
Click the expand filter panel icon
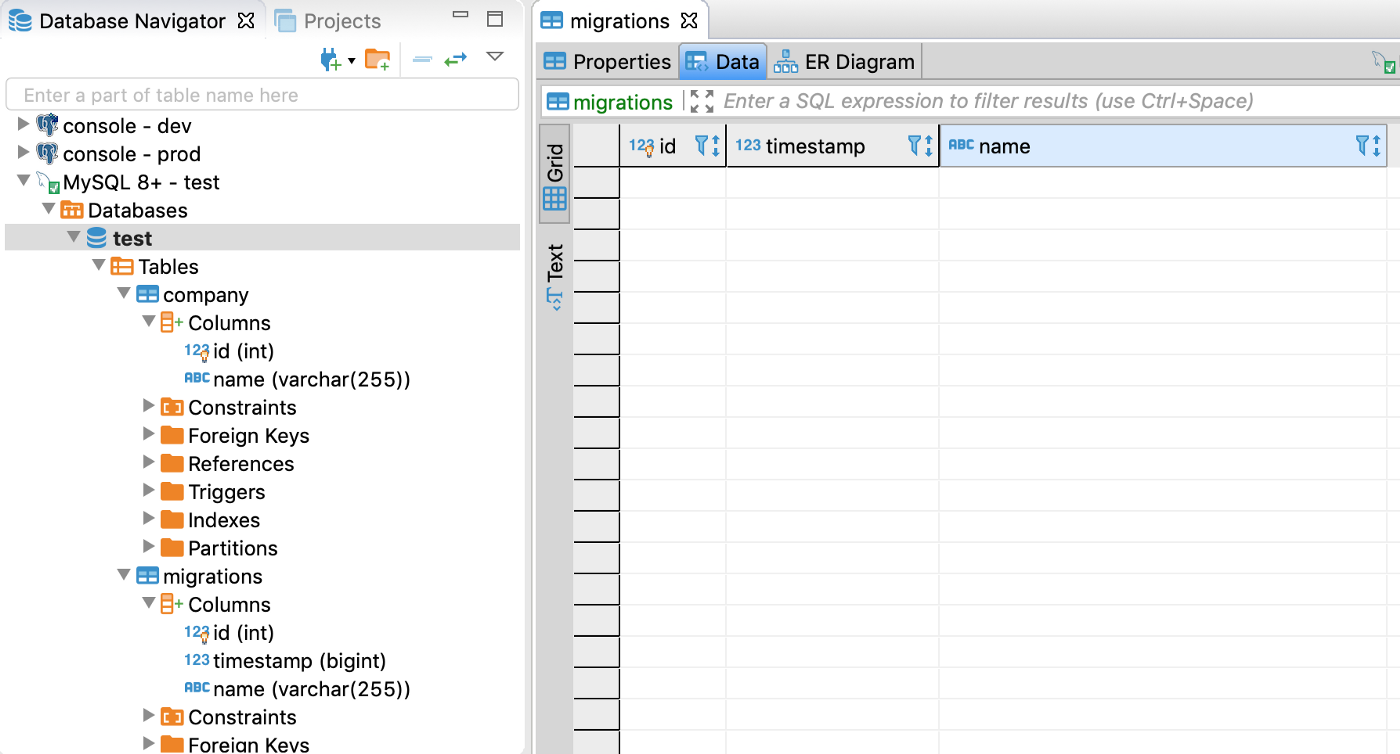click(702, 102)
